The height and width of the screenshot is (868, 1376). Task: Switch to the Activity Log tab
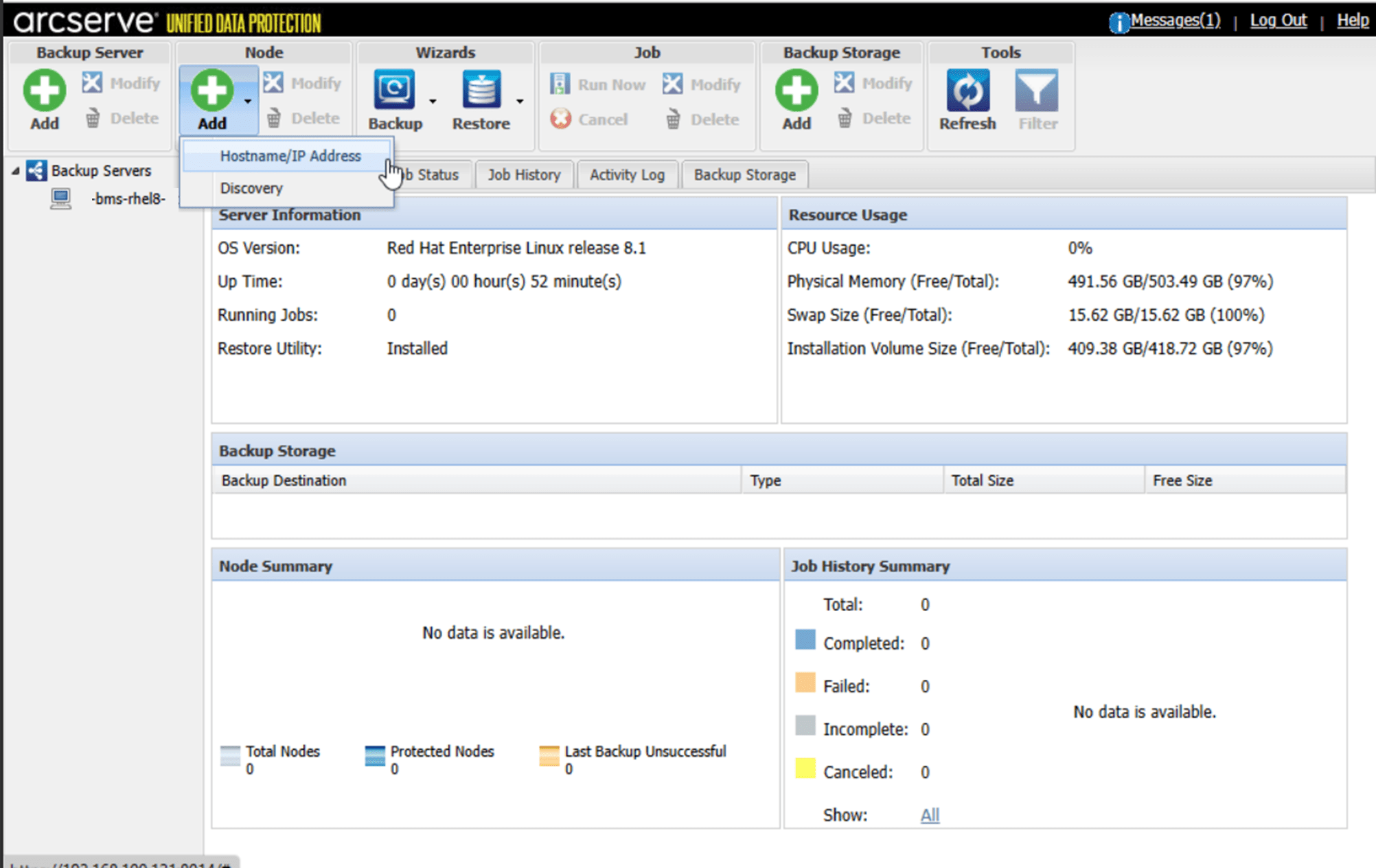tap(626, 174)
